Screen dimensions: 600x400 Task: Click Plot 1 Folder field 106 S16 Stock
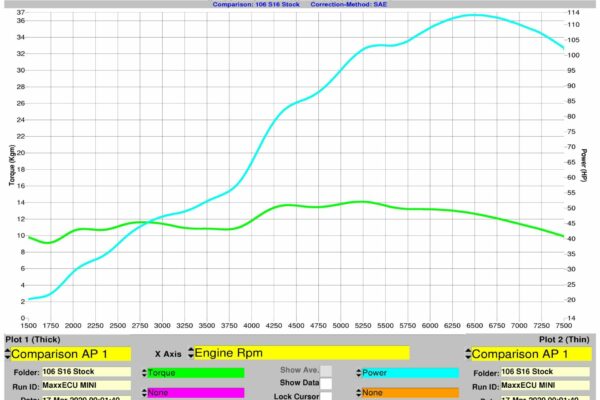[x=86, y=372]
